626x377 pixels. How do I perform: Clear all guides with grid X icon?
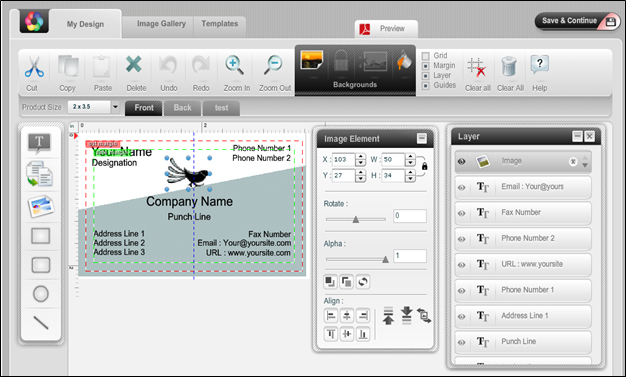pyautogui.click(x=477, y=67)
